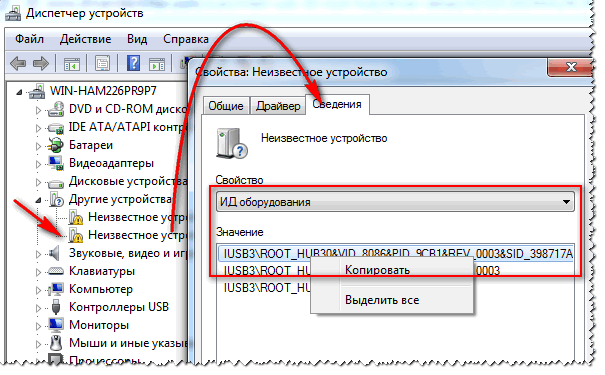The image size is (605, 375).
Task: Select the Мониторы tree label
Action: click(99, 325)
